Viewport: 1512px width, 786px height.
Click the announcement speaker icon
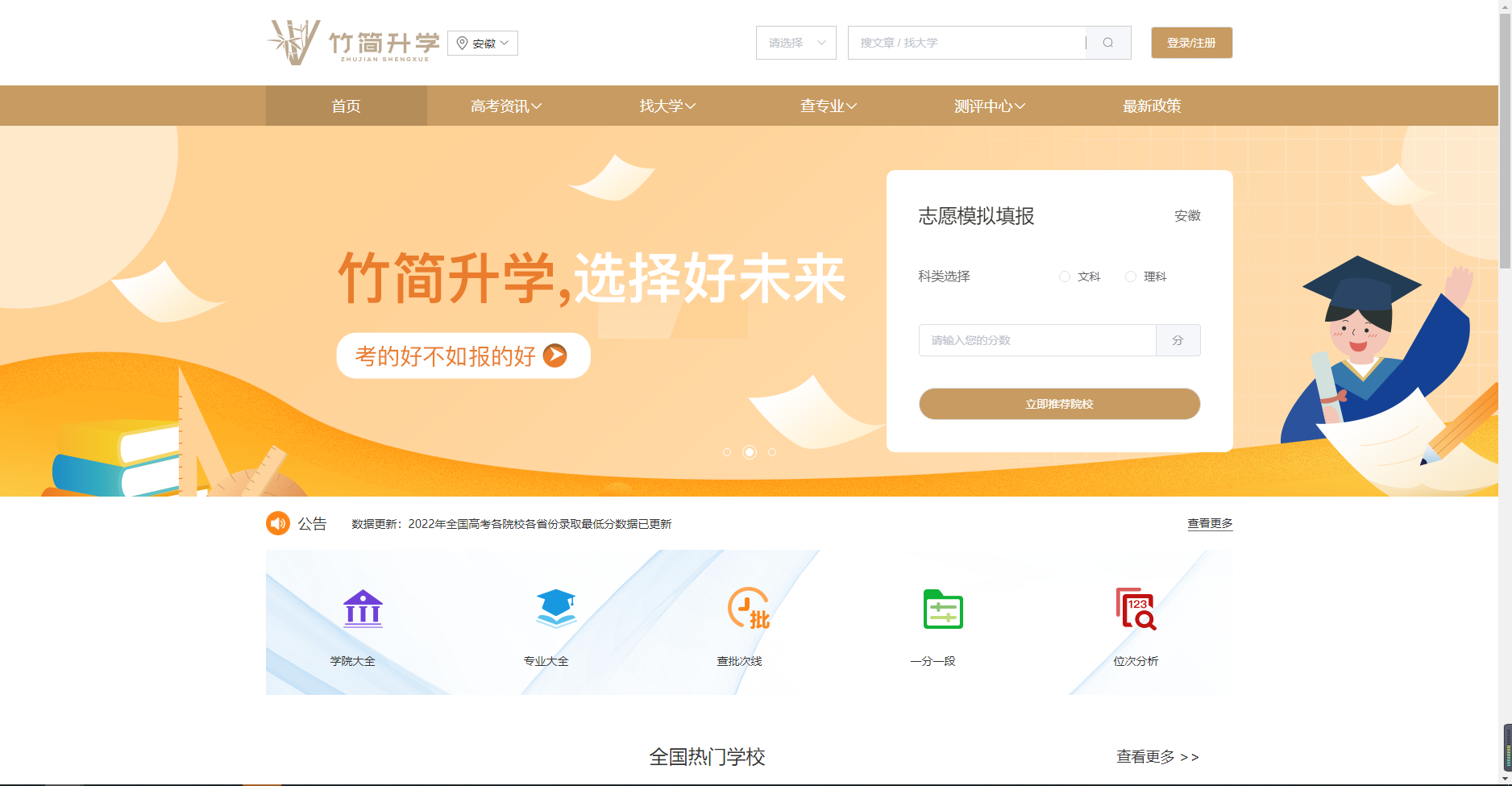pos(277,523)
